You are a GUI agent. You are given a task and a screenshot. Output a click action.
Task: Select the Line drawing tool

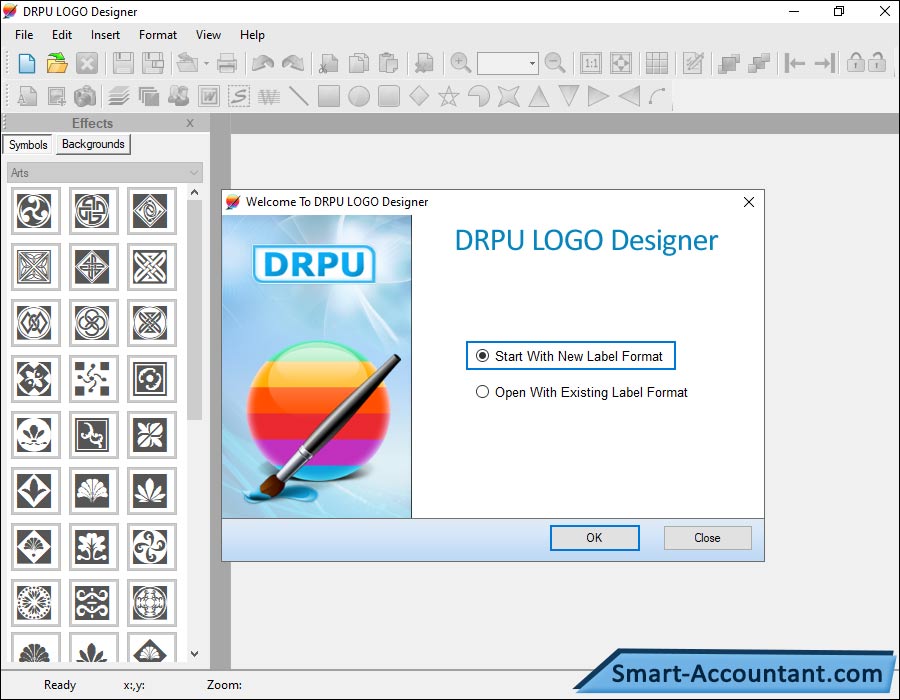click(298, 96)
